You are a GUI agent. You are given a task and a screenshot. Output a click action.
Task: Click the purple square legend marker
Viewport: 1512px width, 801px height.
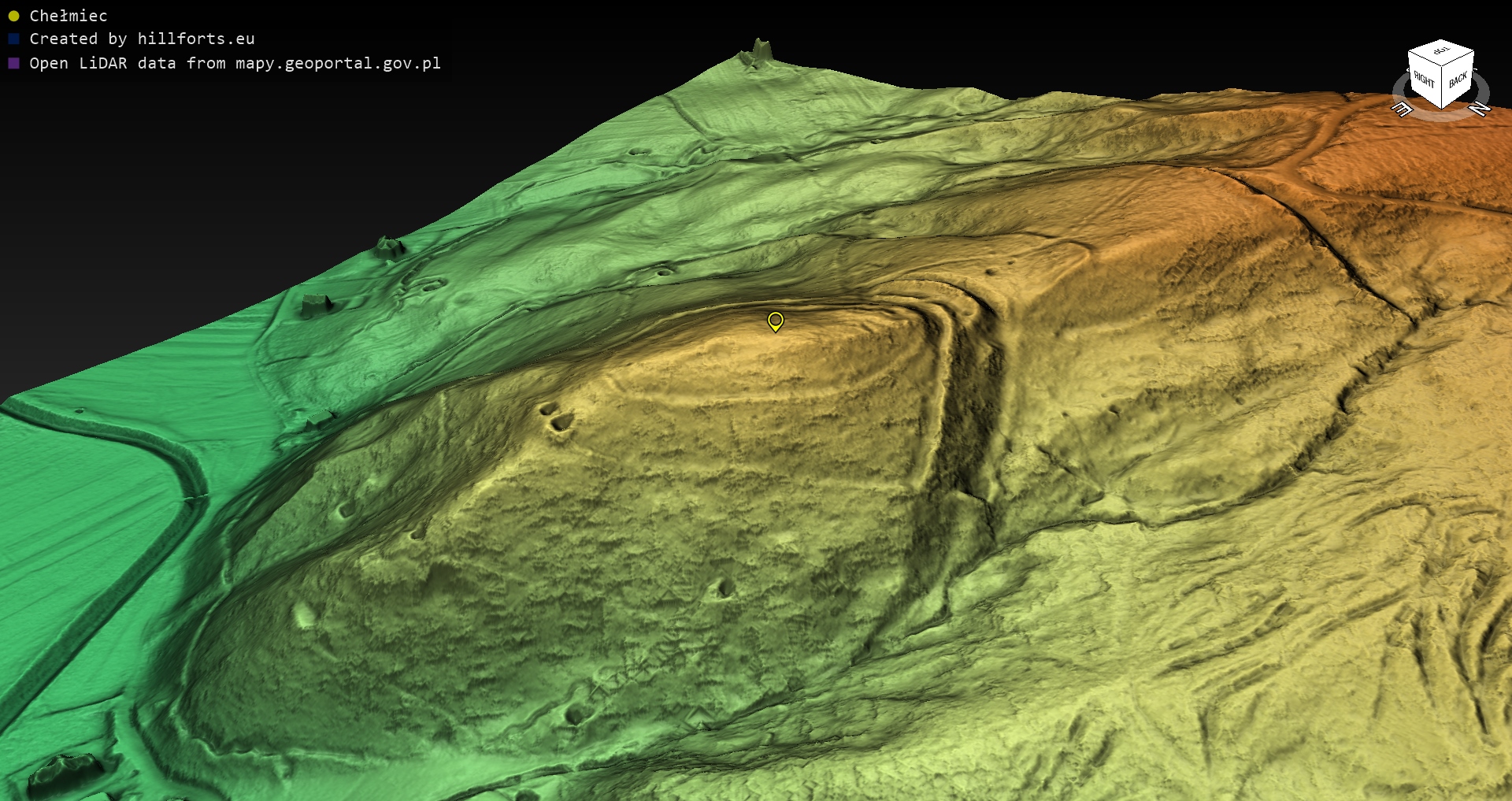(x=13, y=63)
